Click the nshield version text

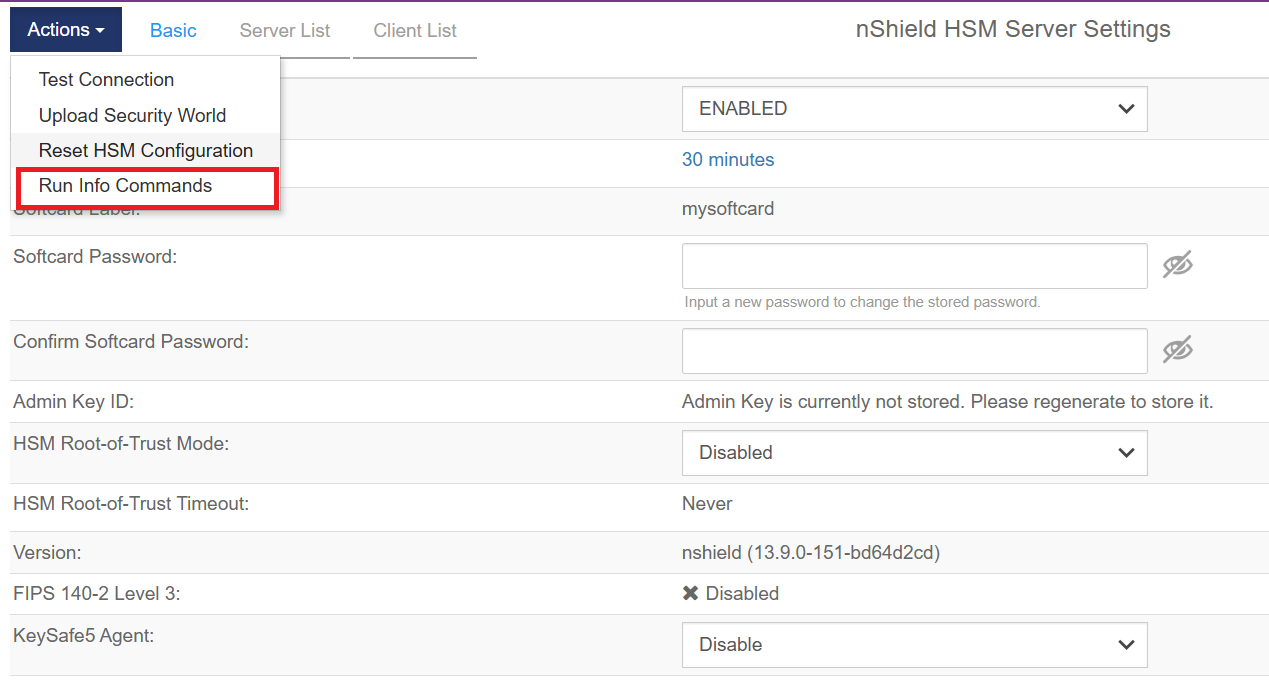coord(810,552)
